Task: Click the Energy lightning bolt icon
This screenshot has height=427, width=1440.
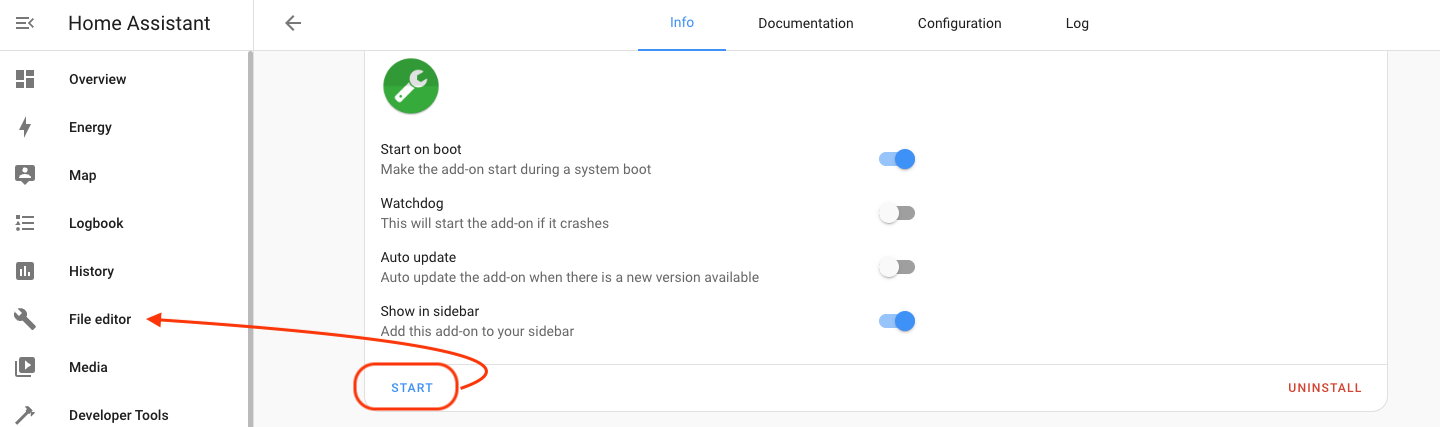Action: click(x=25, y=127)
